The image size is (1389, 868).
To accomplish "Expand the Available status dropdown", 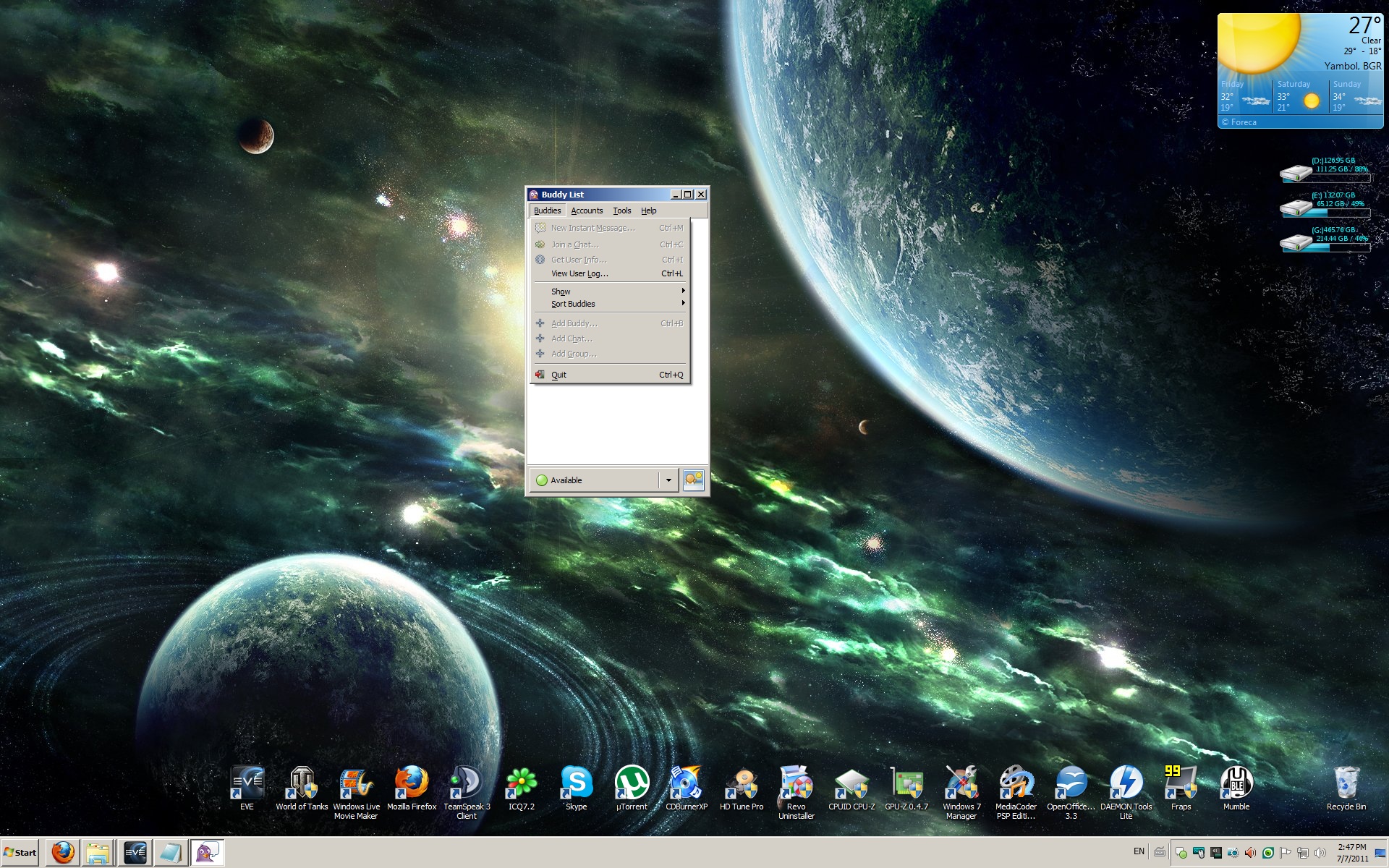I will pos(668,480).
